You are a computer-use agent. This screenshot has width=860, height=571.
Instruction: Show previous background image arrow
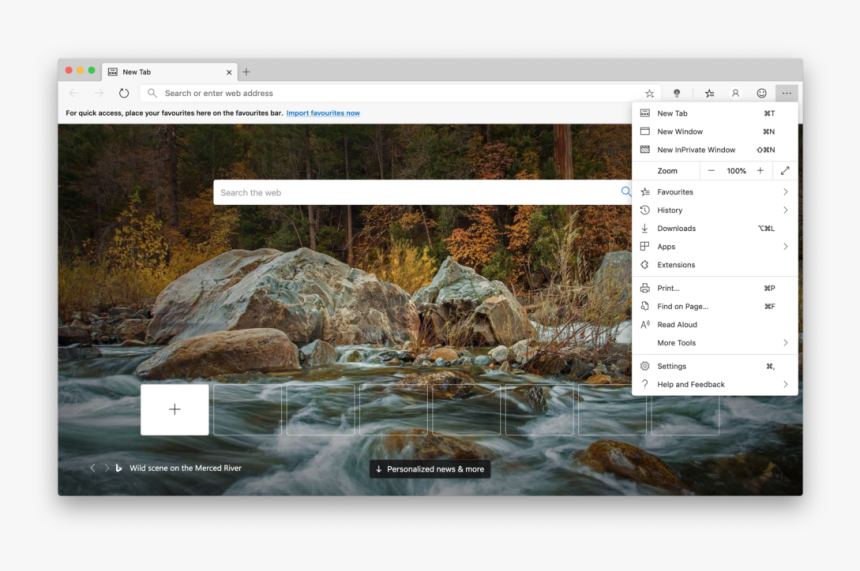click(x=93, y=468)
